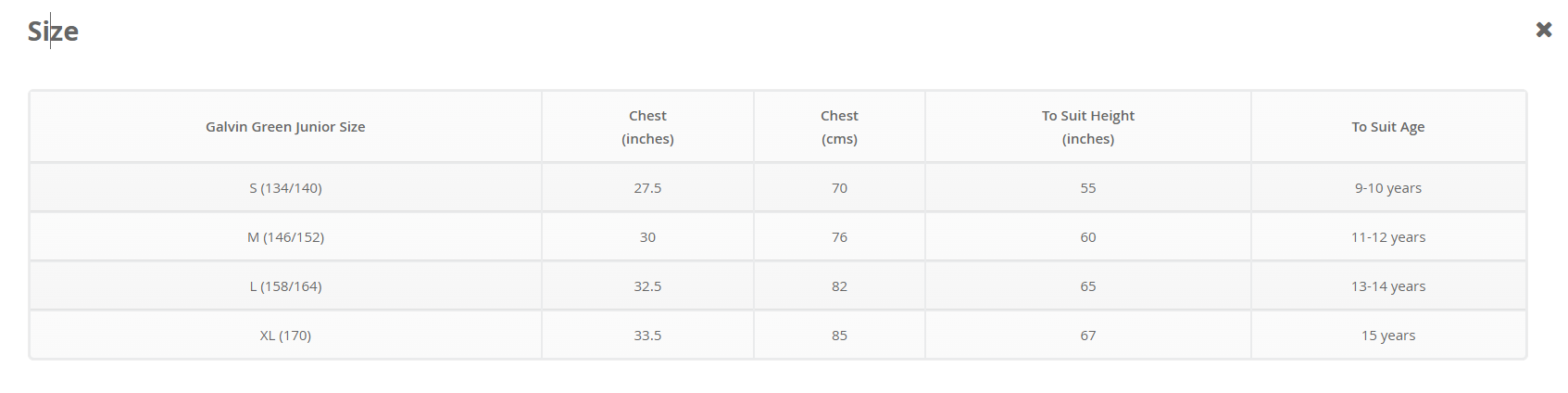Click the Chest (inches) column header
Screen dimensions: 1568x393
(647, 127)
